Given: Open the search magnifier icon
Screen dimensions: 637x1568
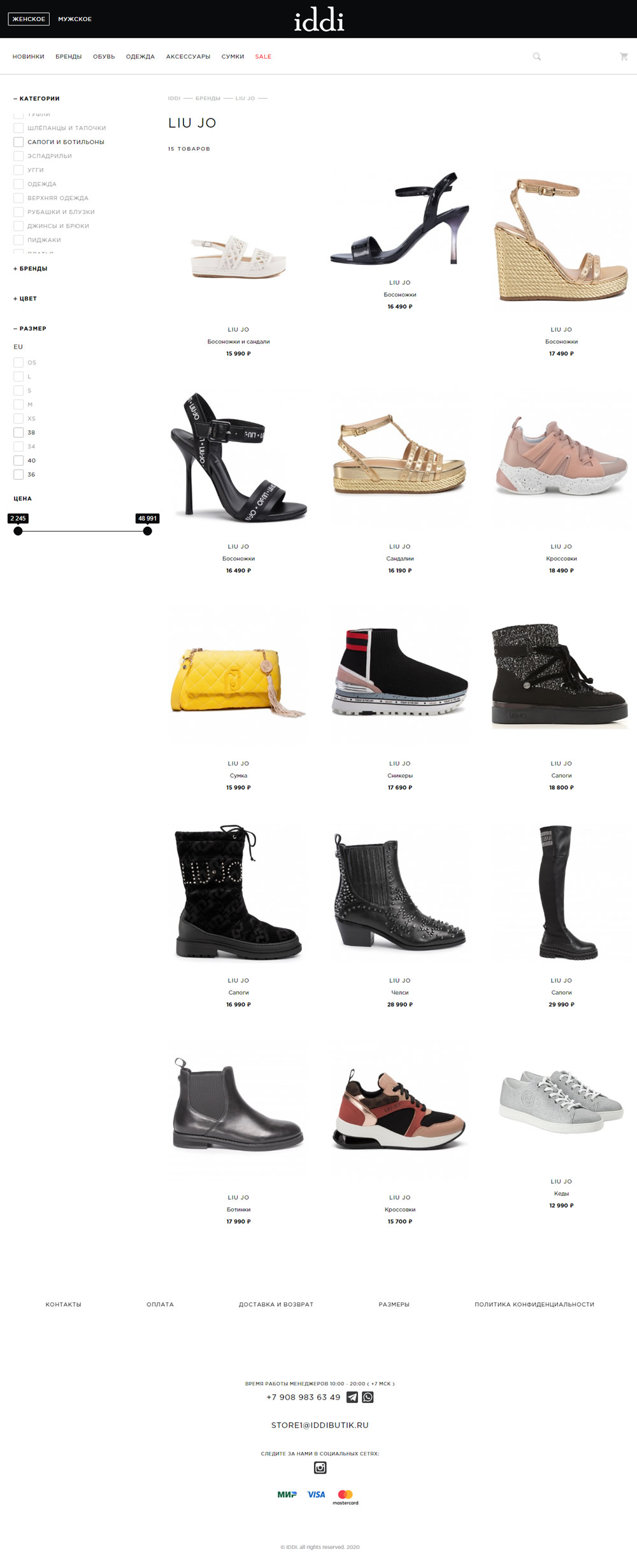Looking at the screenshot, I should pos(537,57).
